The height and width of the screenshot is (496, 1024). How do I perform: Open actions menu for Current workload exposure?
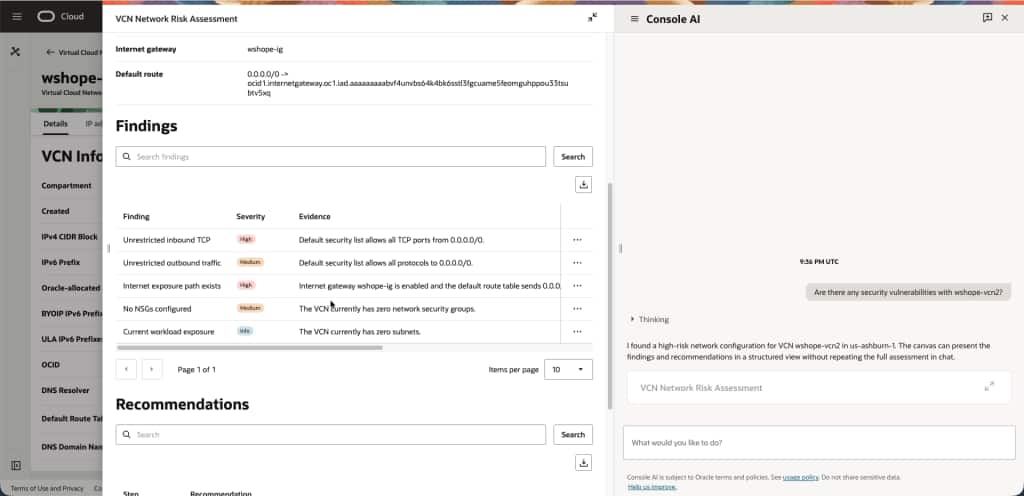[577, 332]
